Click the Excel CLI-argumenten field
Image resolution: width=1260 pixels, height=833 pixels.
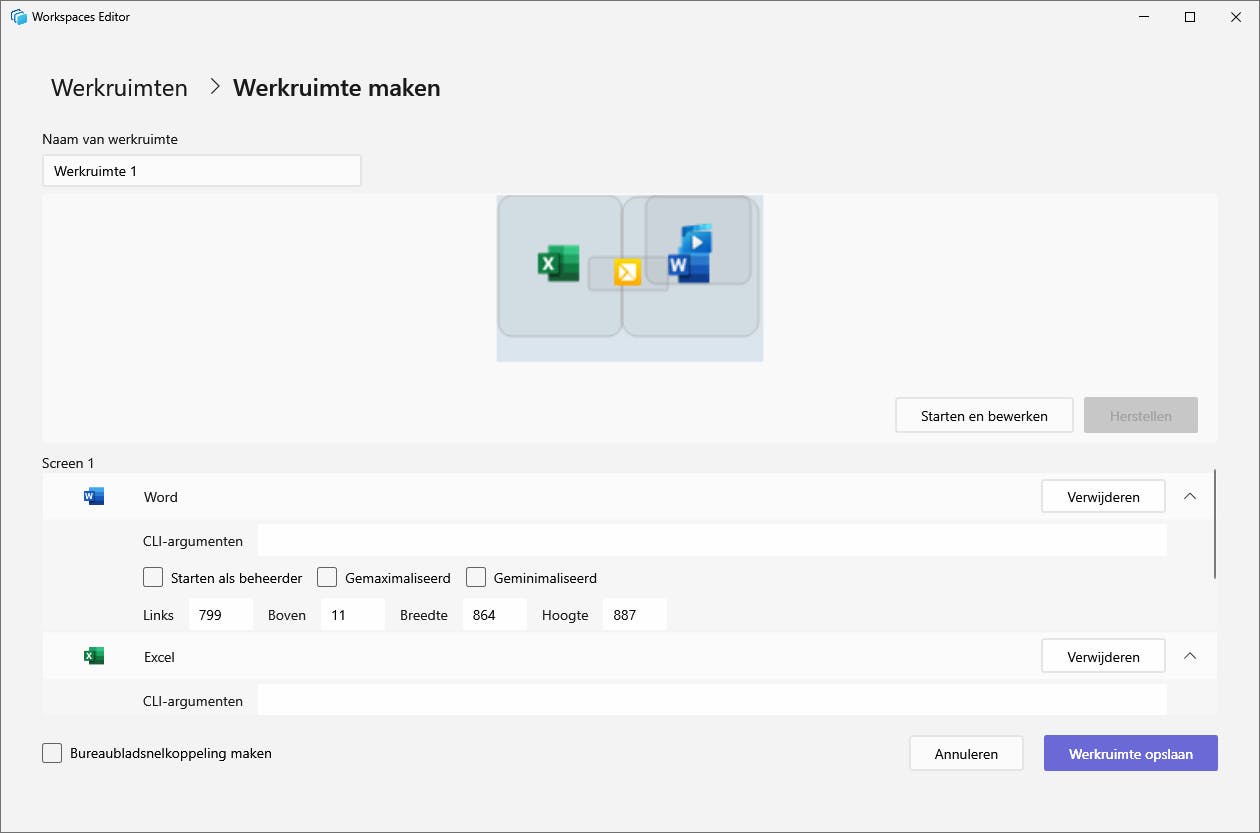pos(712,700)
